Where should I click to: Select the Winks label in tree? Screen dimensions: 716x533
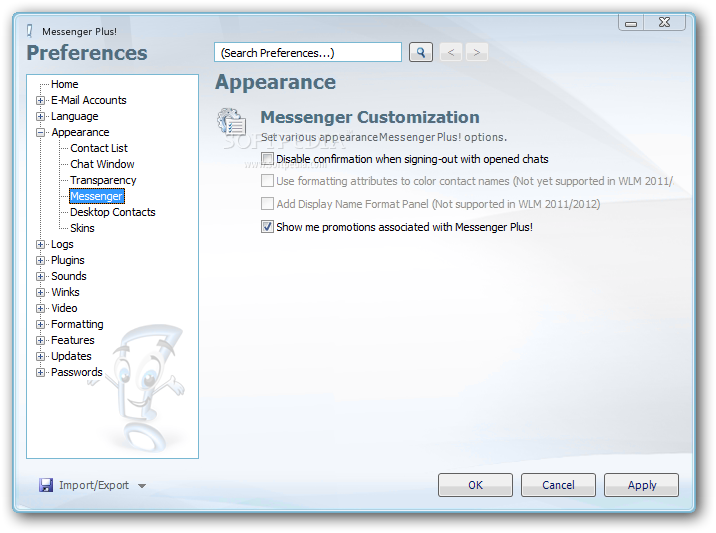click(x=65, y=292)
